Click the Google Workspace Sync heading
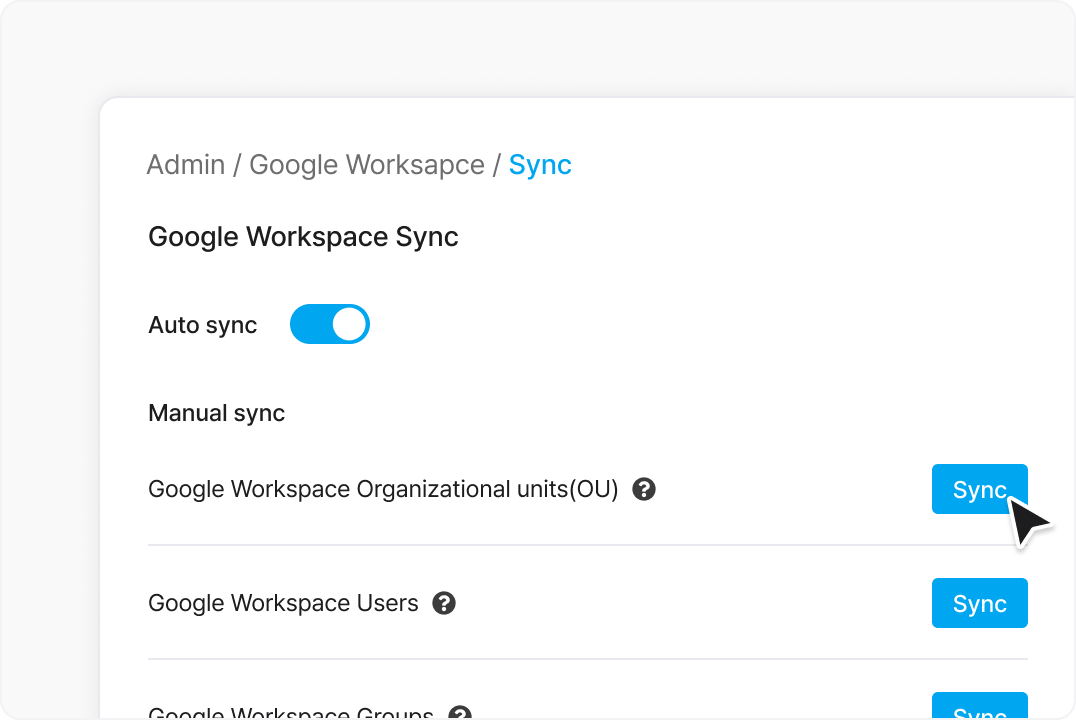Image resolution: width=1076 pixels, height=720 pixels. pos(303,237)
